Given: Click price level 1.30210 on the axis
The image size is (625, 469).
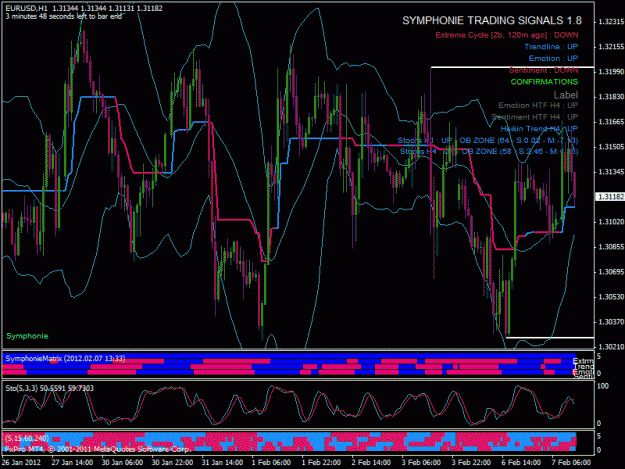Looking at the screenshot, I should [611, 347].
